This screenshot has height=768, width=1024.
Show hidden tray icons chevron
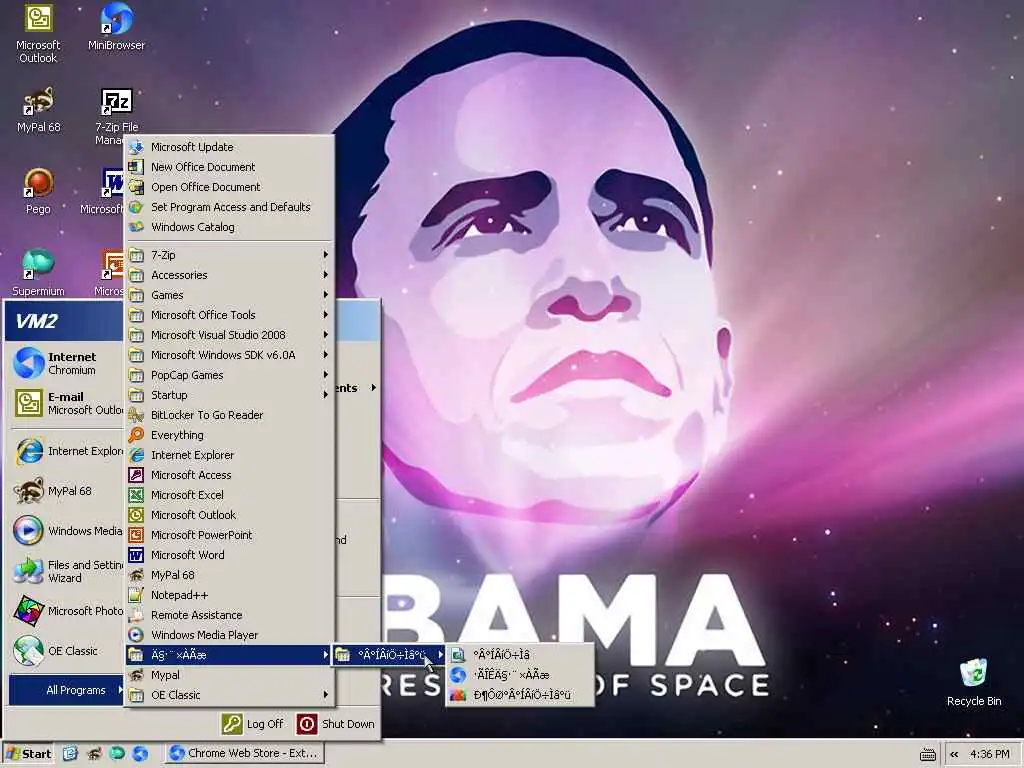pyautogui.click(x=954, y=754)
